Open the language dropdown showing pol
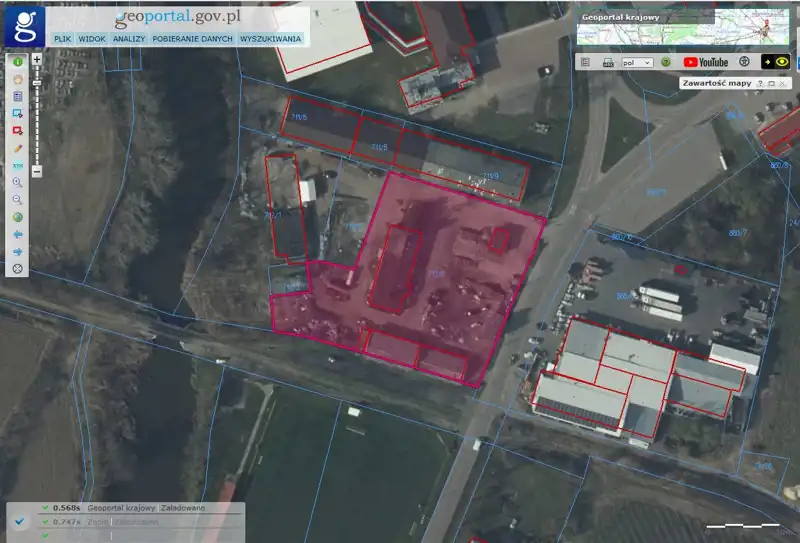Screen dimensions: 800x543 click(x=636, y=62)
